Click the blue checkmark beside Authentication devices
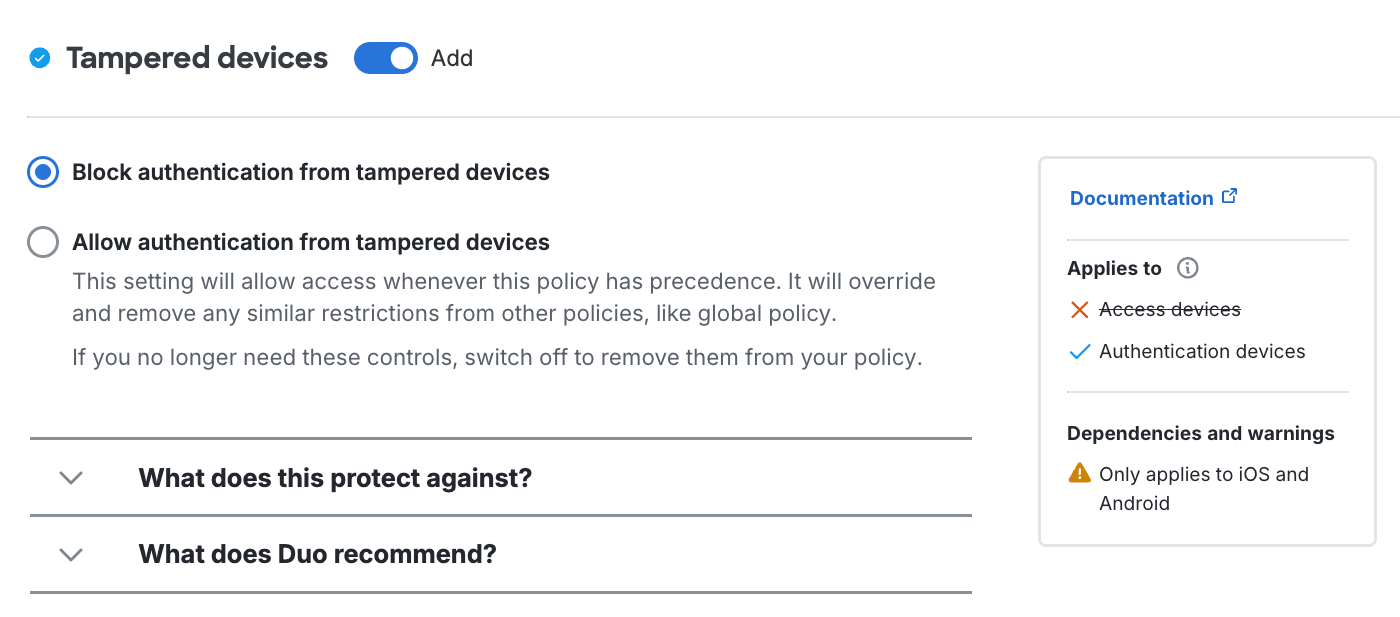Image resolution: width=1400 pixels, height=617 pixels. [1078, 351]
